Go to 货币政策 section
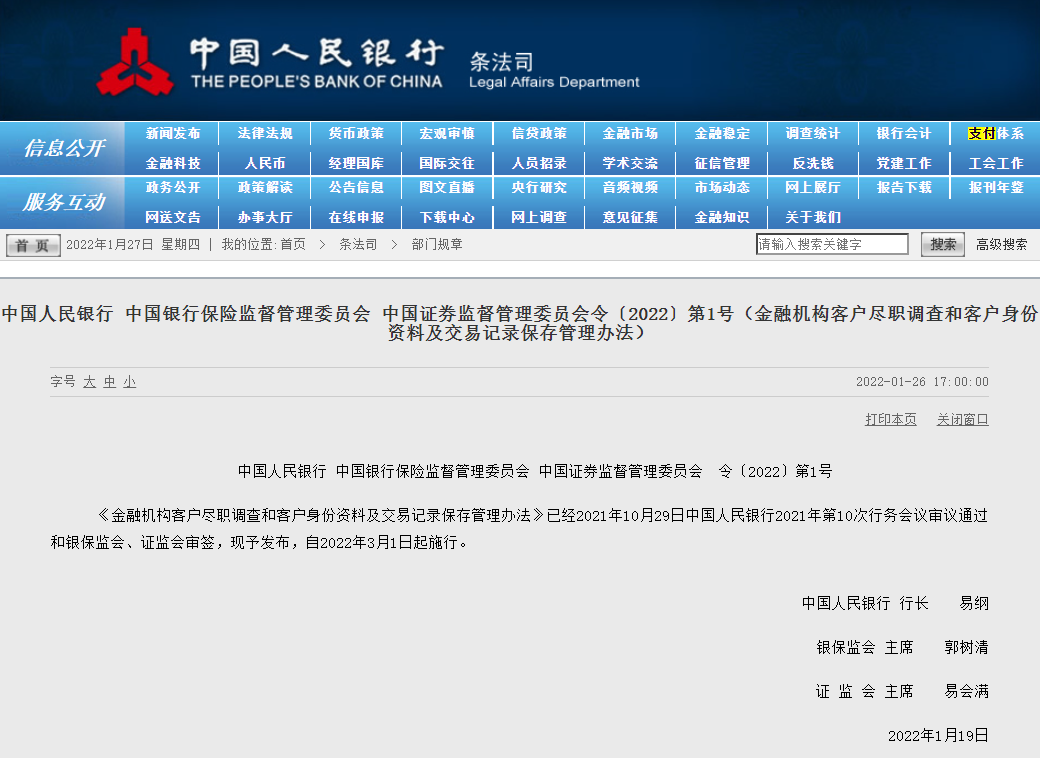The image size is (1040, 758). point(356,133)
